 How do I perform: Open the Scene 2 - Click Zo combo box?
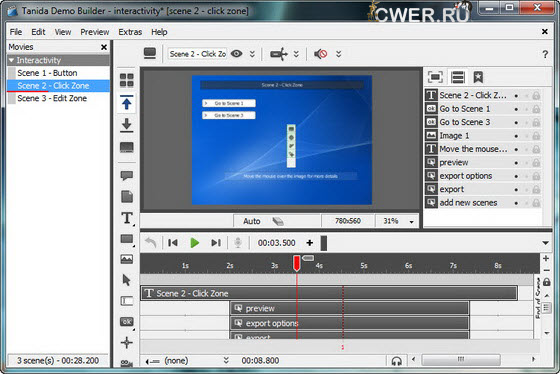[x=197, y=54]
